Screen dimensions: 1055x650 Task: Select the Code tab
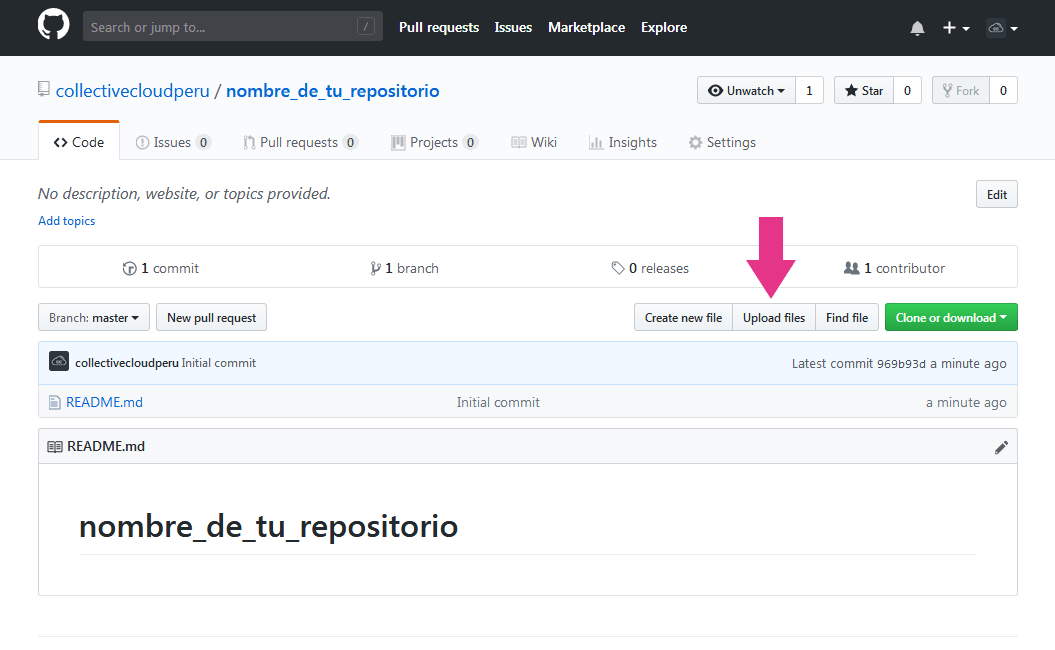click(x=79, y=142)
